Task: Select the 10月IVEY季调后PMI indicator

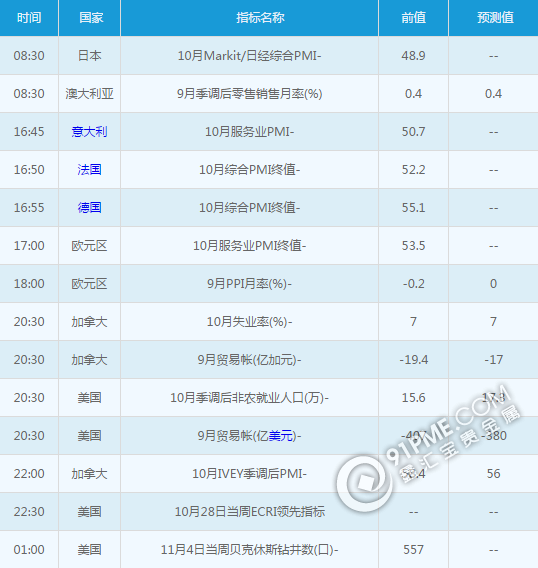Action: [x=249, y=474]
